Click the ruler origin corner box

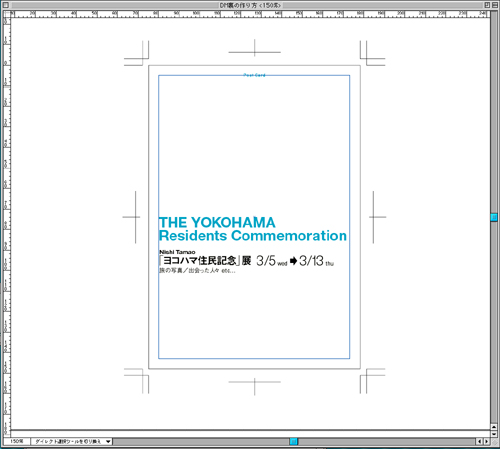coord(7,14)
